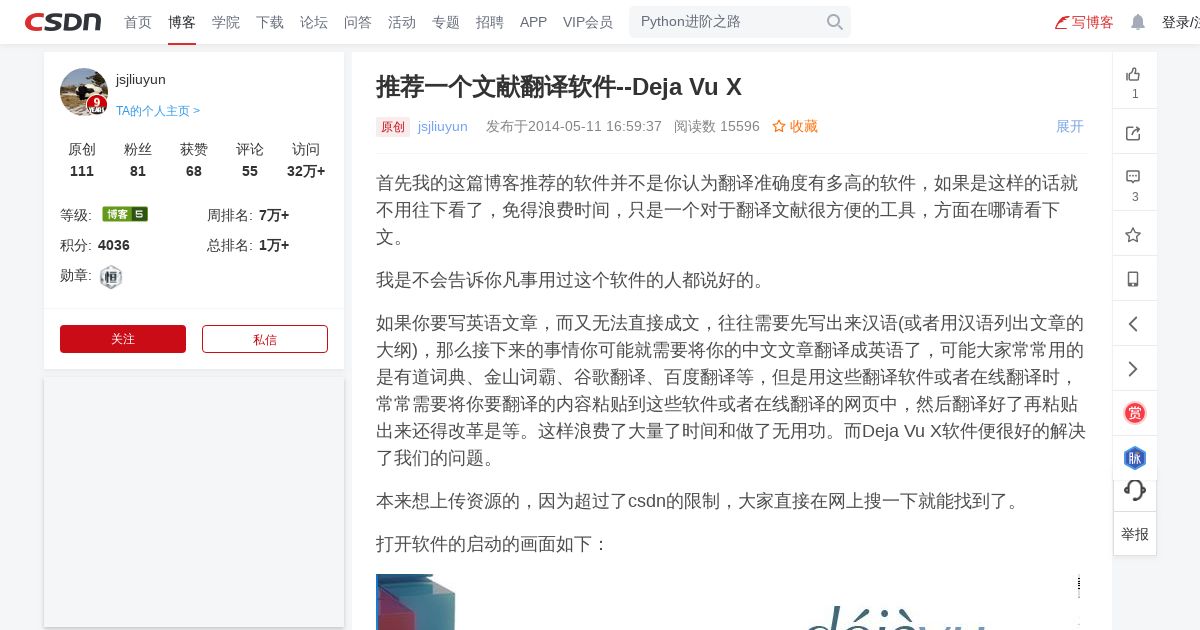
Task: Click the search input field
Action: (x=730, y=22)
